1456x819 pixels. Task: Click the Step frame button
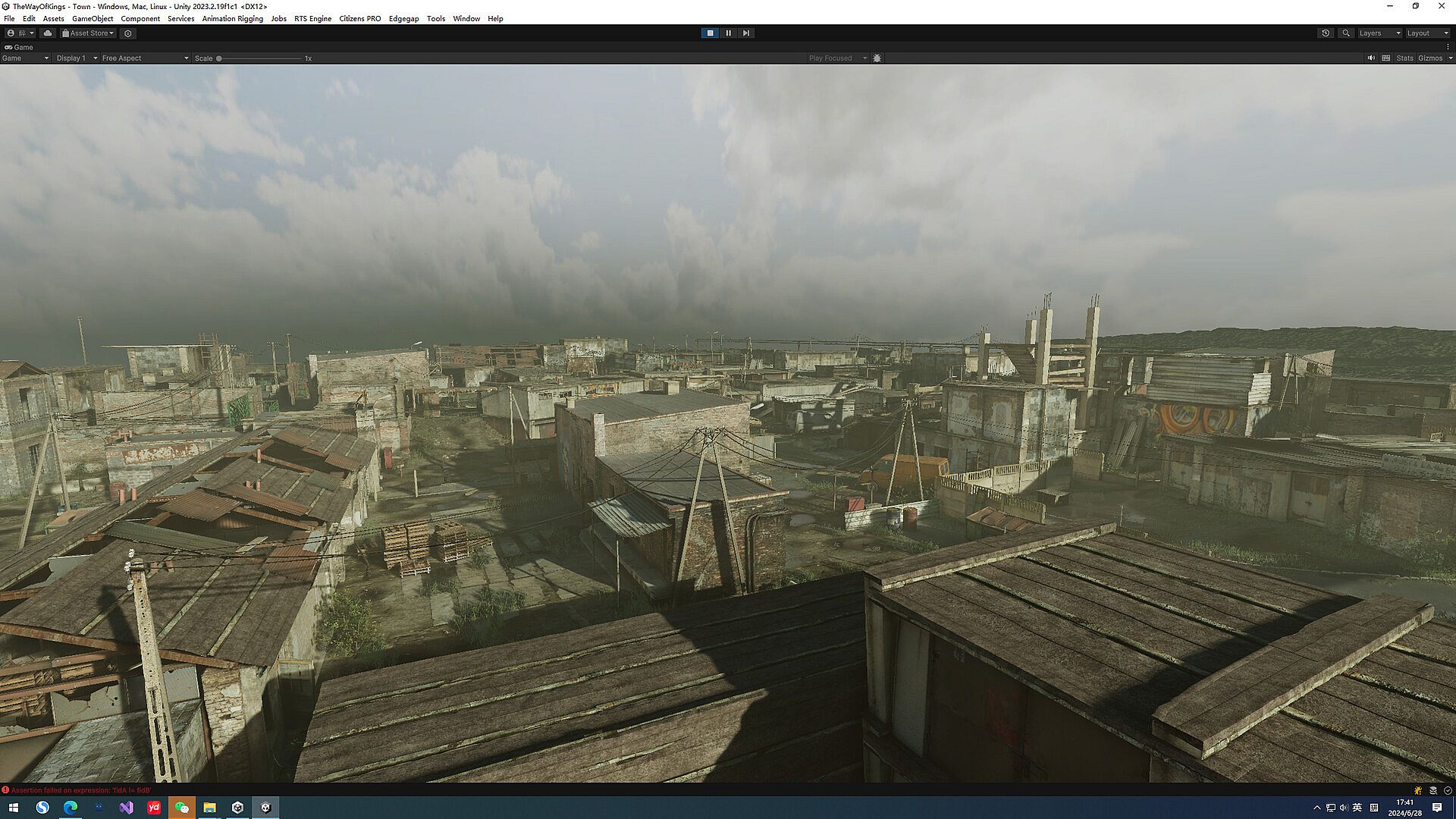coord(746,33)
